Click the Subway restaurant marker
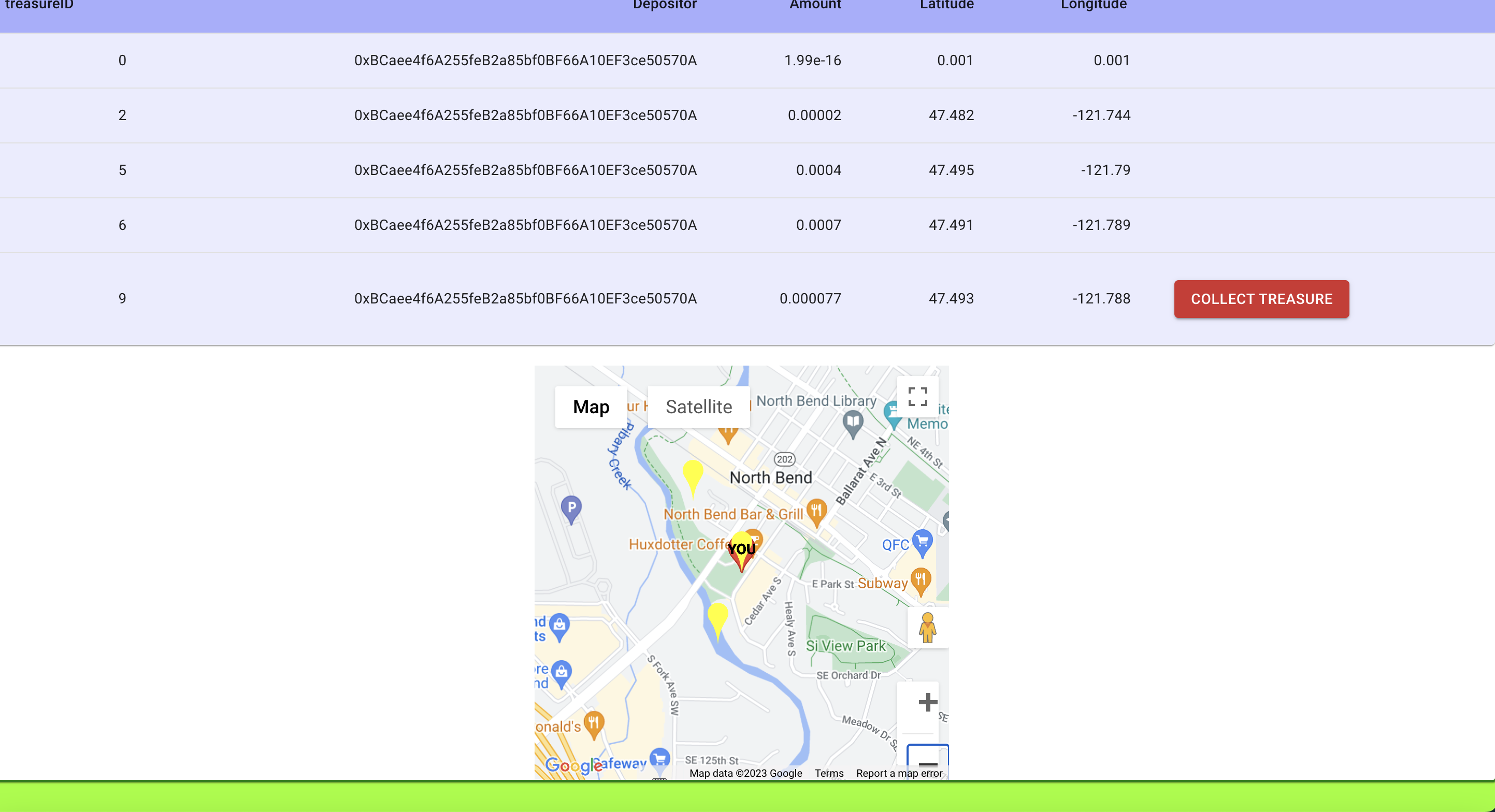1495x812 pixels. point(921,579)
